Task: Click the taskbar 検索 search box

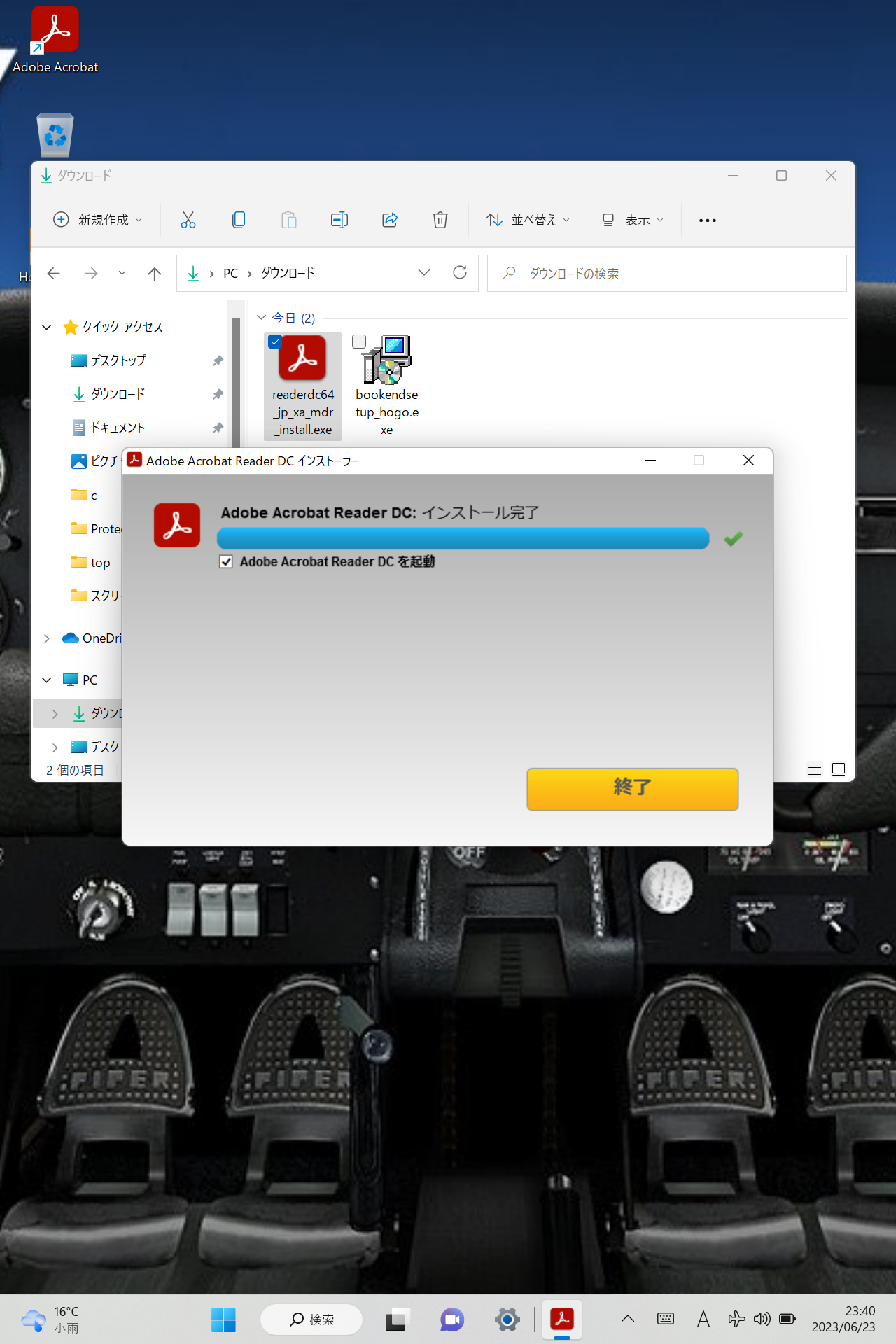Action: click(x=311, y=1319)
